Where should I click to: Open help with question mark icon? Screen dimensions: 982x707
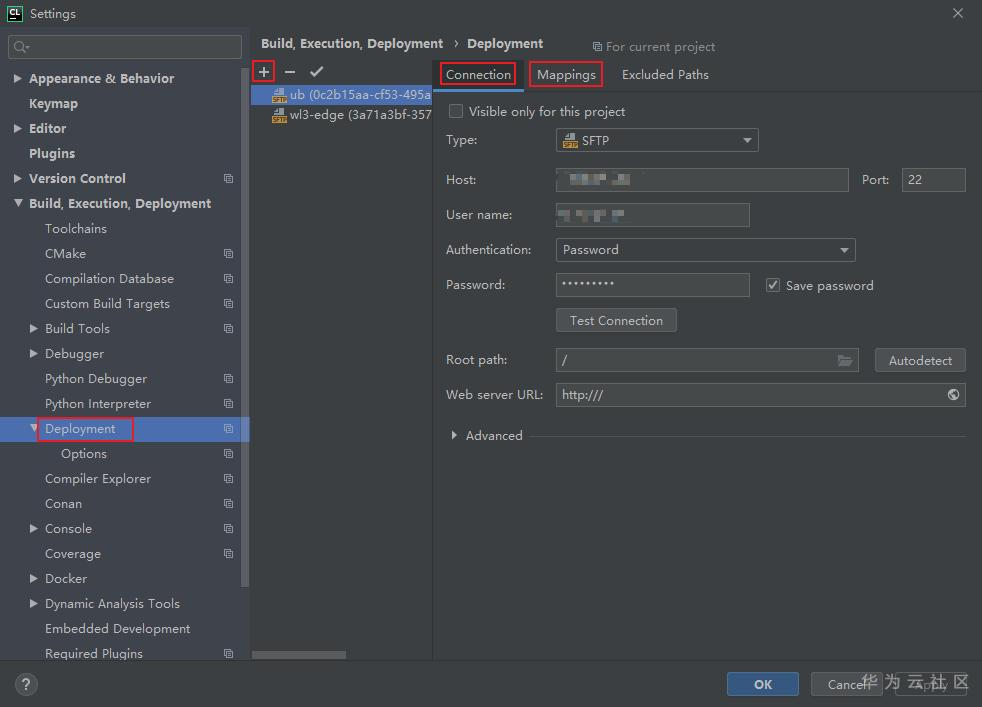click(x=26, y=684)
